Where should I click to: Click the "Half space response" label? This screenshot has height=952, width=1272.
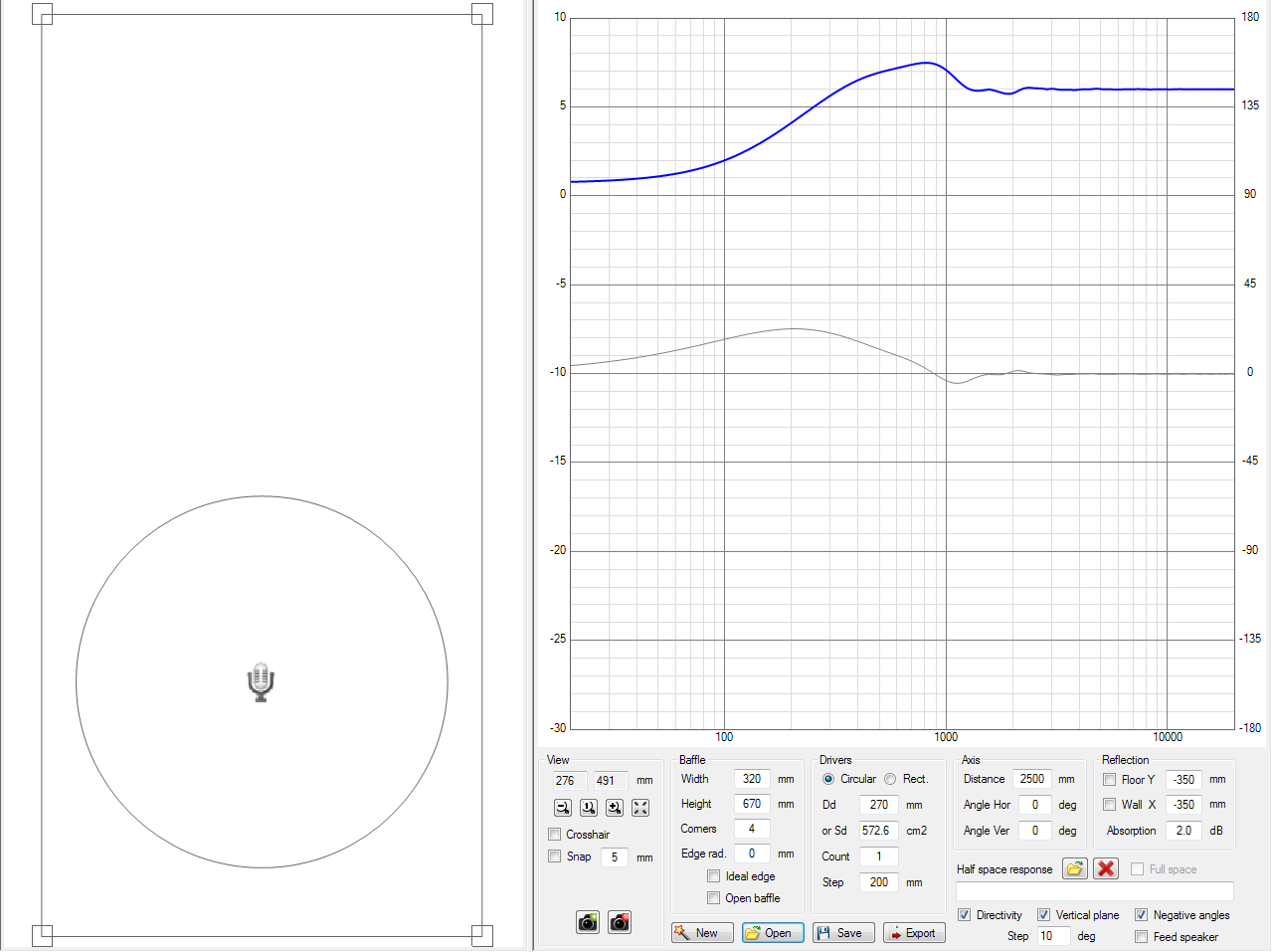click(x=1004, y=869)
